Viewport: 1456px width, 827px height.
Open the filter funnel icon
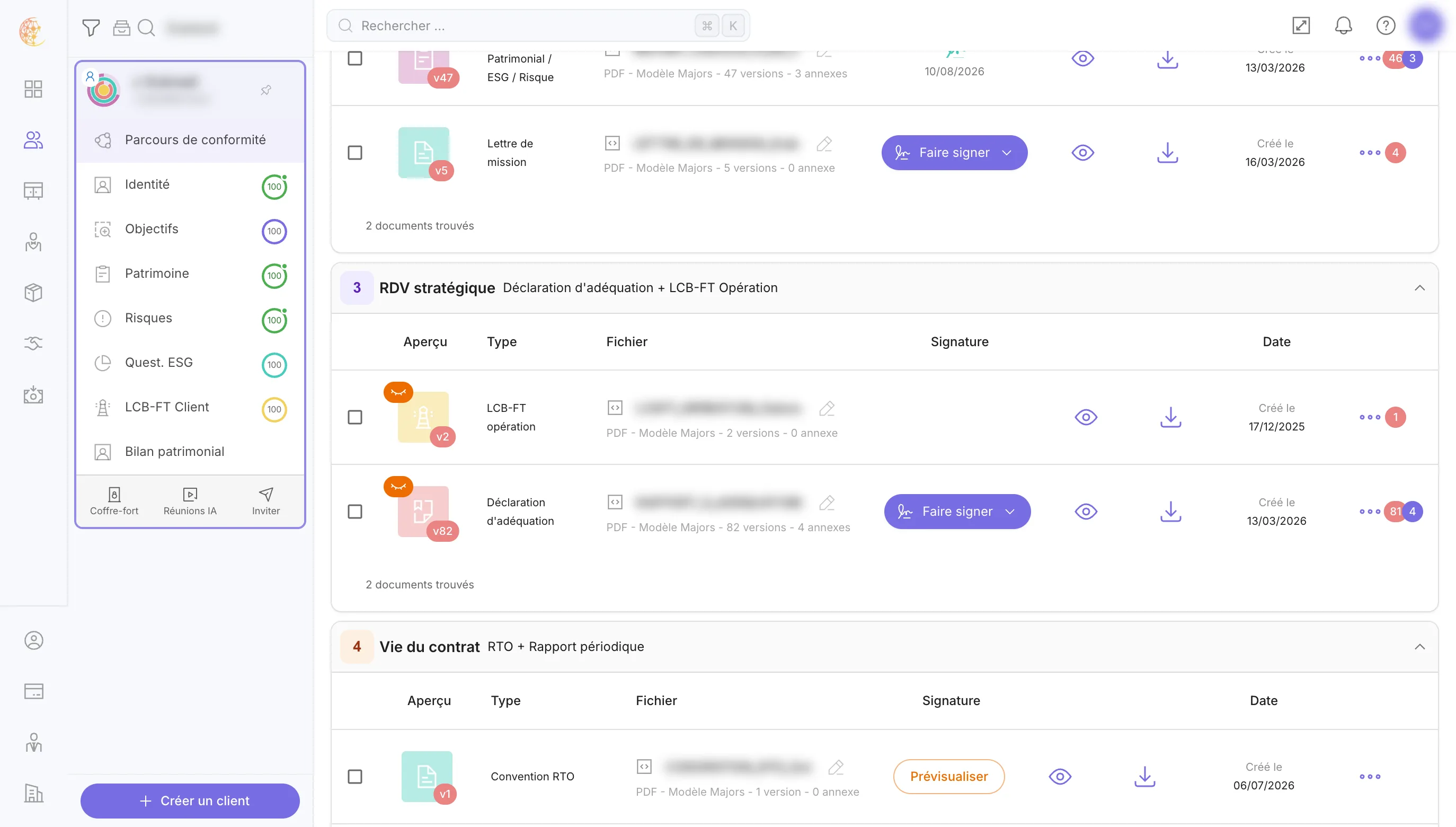91,27
